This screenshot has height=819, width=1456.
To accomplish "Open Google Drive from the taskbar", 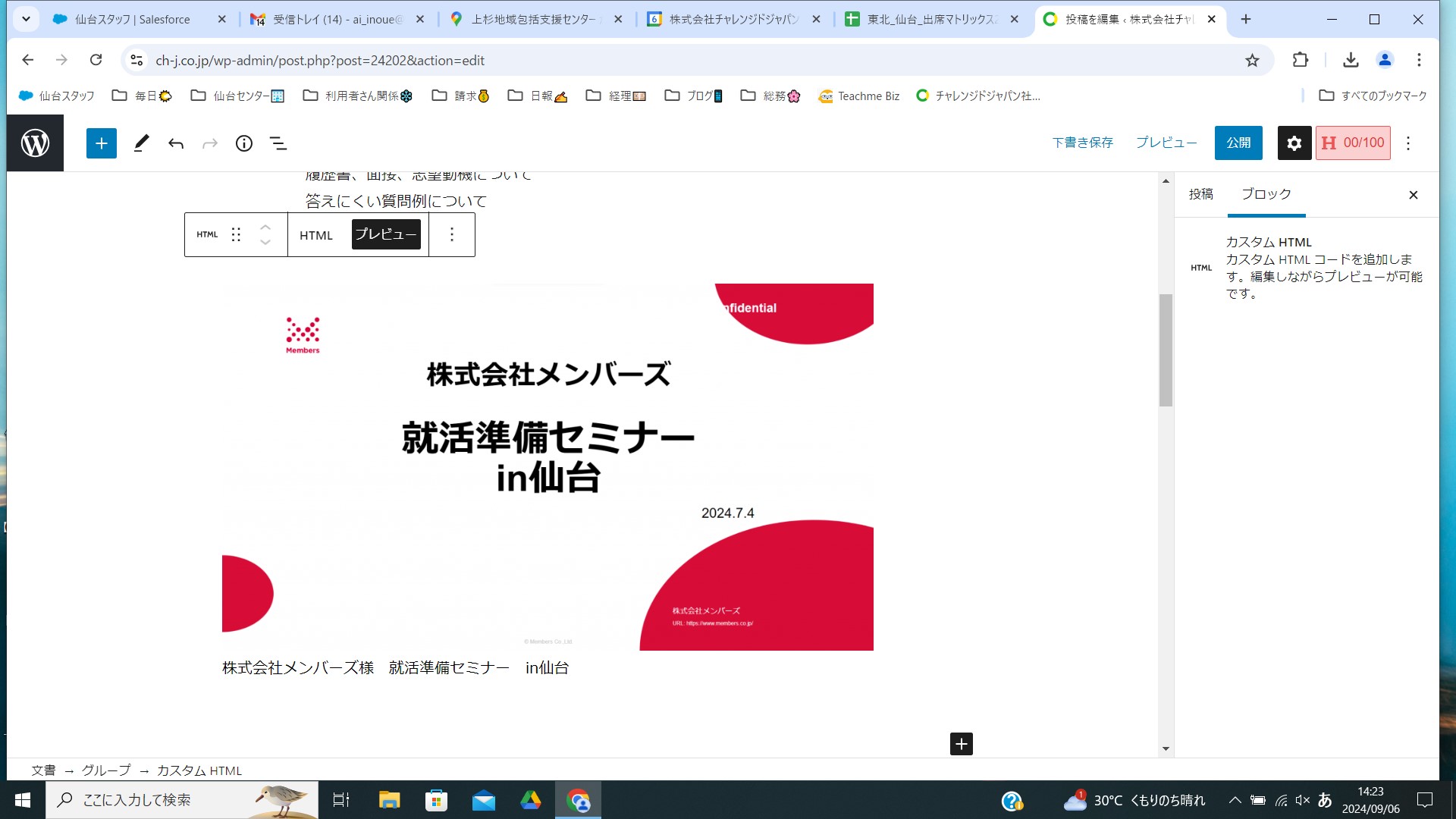I will pos(530,800).
